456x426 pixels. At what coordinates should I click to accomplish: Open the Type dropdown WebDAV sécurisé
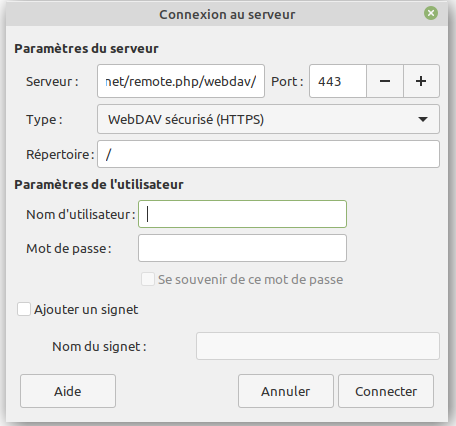pos(268,119)
